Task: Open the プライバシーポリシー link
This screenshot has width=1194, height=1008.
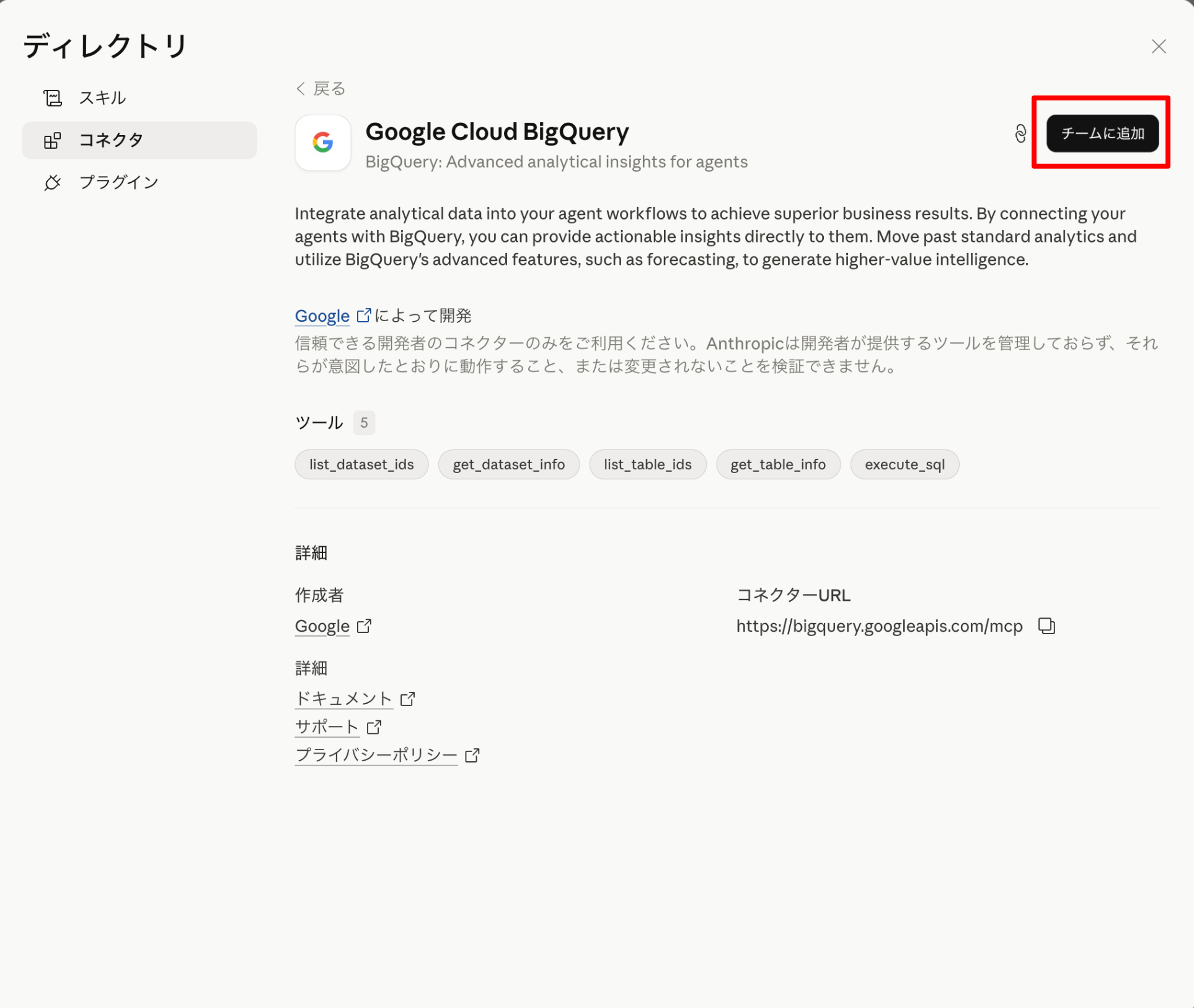Action: click(x=376, y=755)
